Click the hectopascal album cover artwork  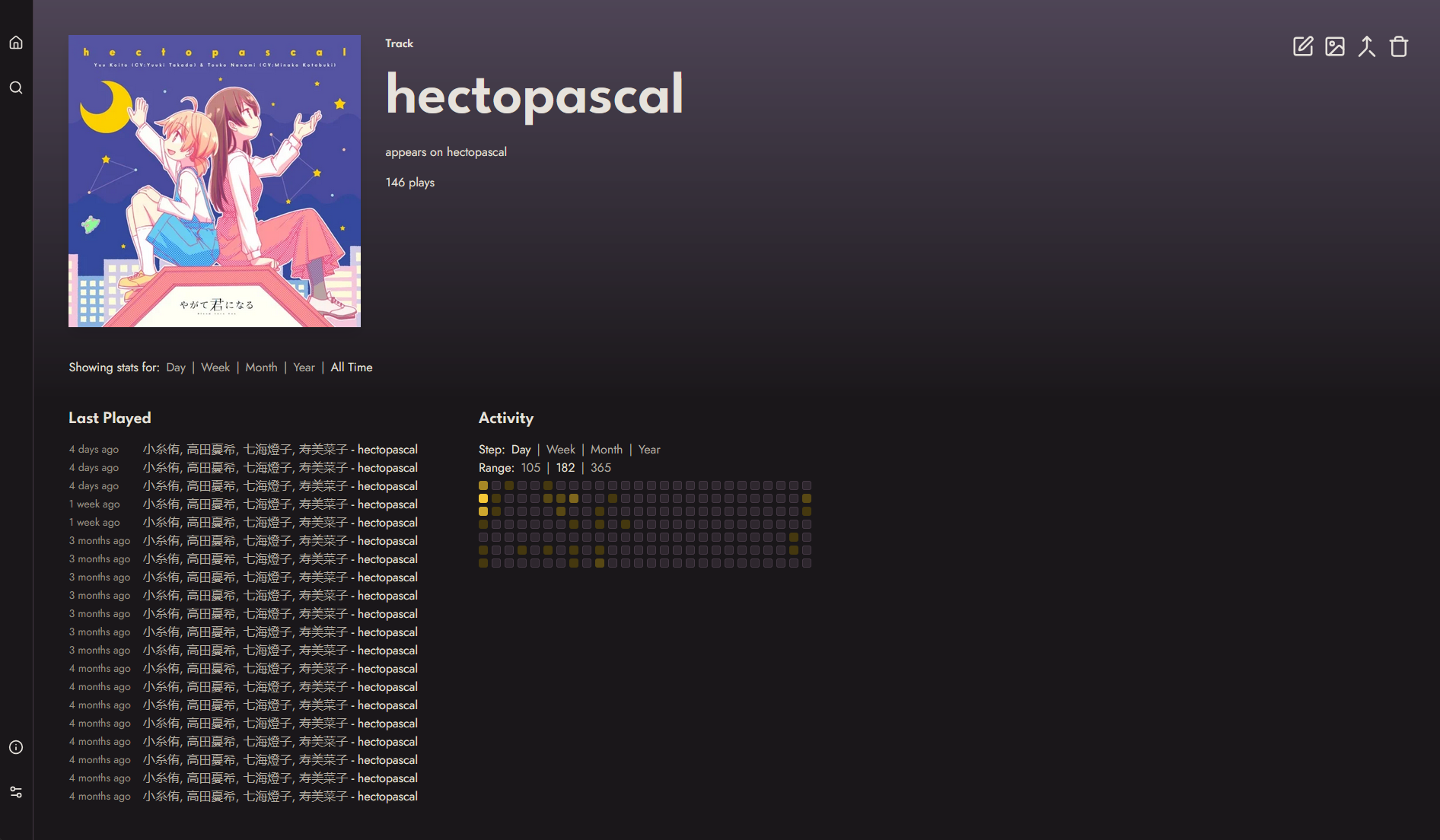214,180
